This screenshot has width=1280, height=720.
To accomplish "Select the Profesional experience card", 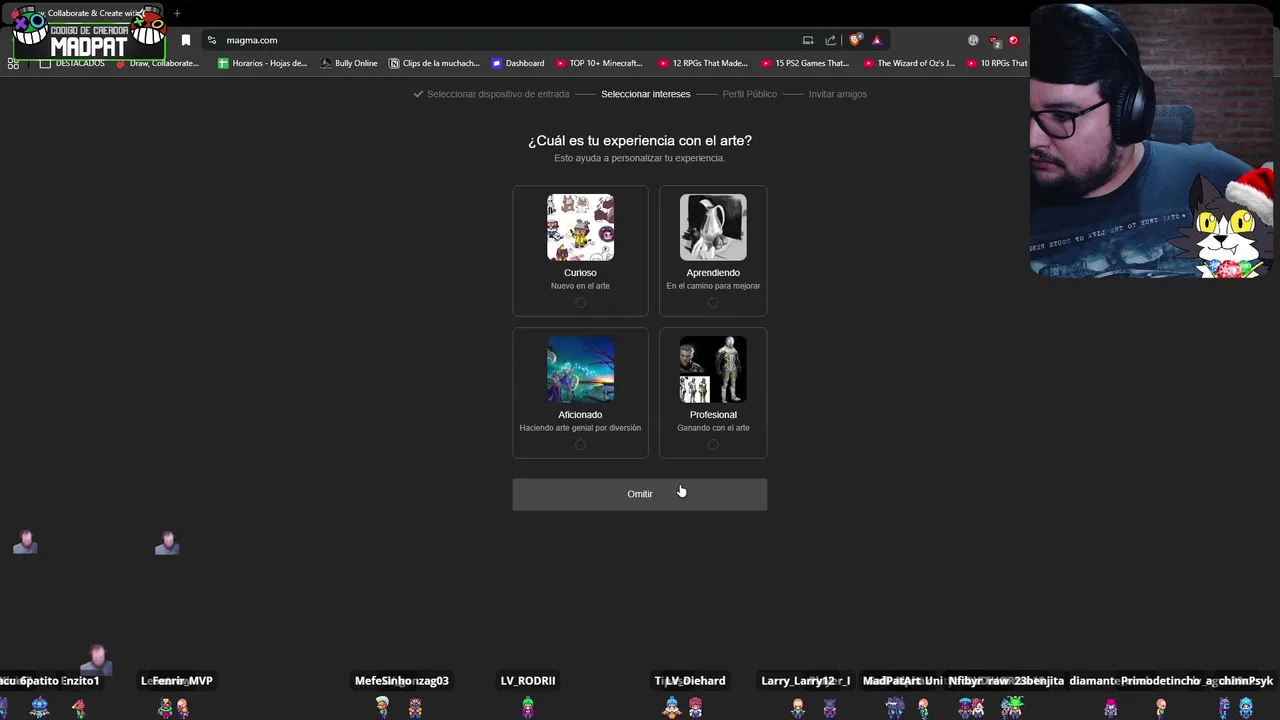I will click(x=713, y=393).
